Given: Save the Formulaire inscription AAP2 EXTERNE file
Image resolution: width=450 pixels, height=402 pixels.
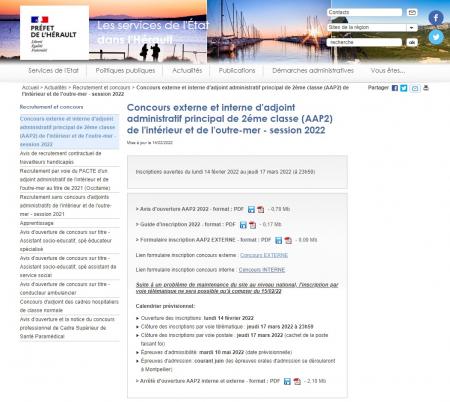Looking at the screenshot, I should [x=279, y=240].
